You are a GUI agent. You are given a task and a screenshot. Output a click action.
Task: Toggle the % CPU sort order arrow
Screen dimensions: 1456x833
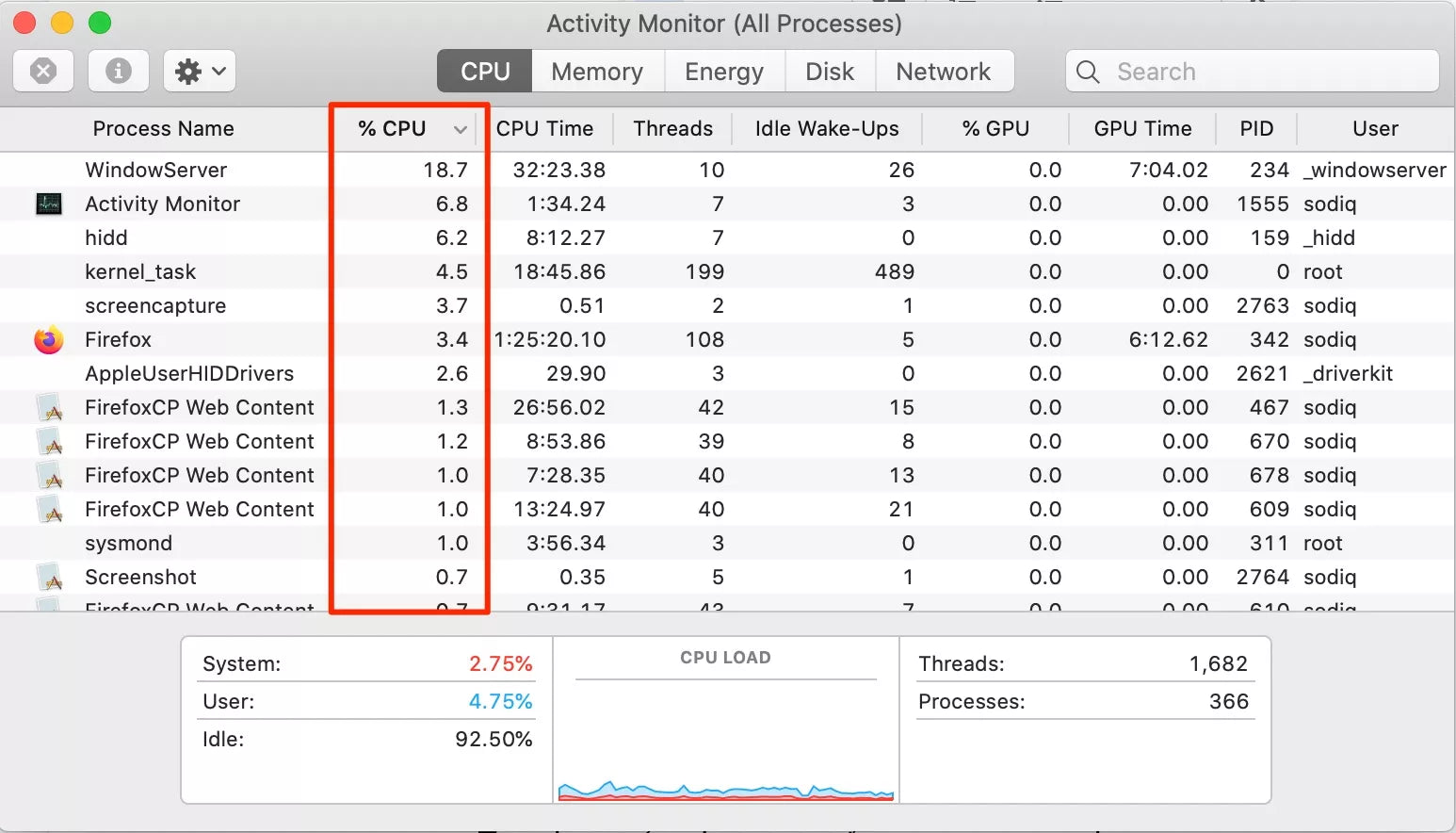pyautogui.click(x=460, y=129)
